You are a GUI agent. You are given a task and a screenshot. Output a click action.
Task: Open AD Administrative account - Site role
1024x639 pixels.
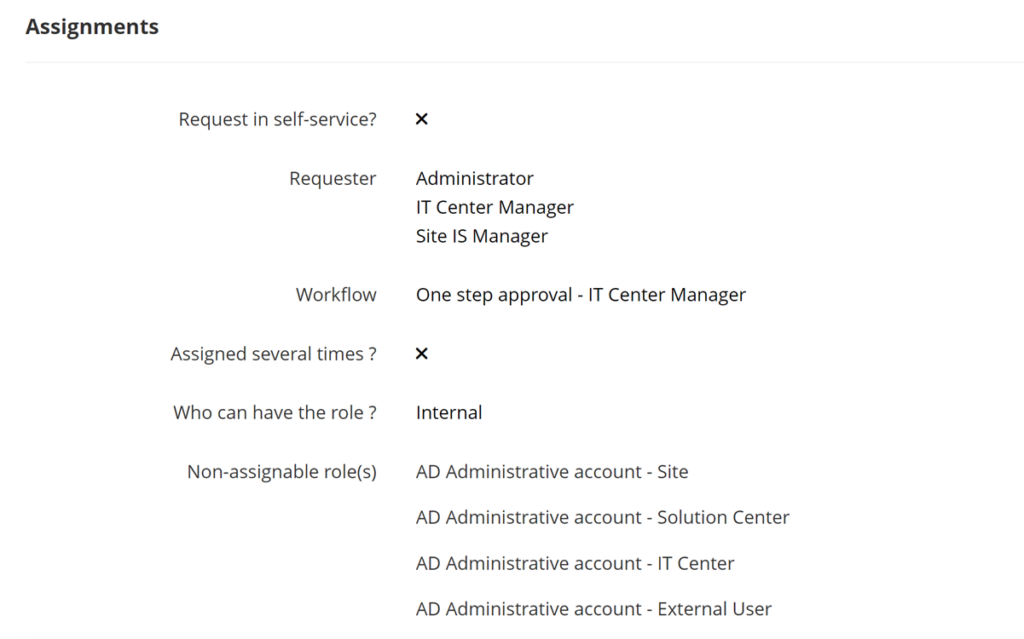click(551, 471)
